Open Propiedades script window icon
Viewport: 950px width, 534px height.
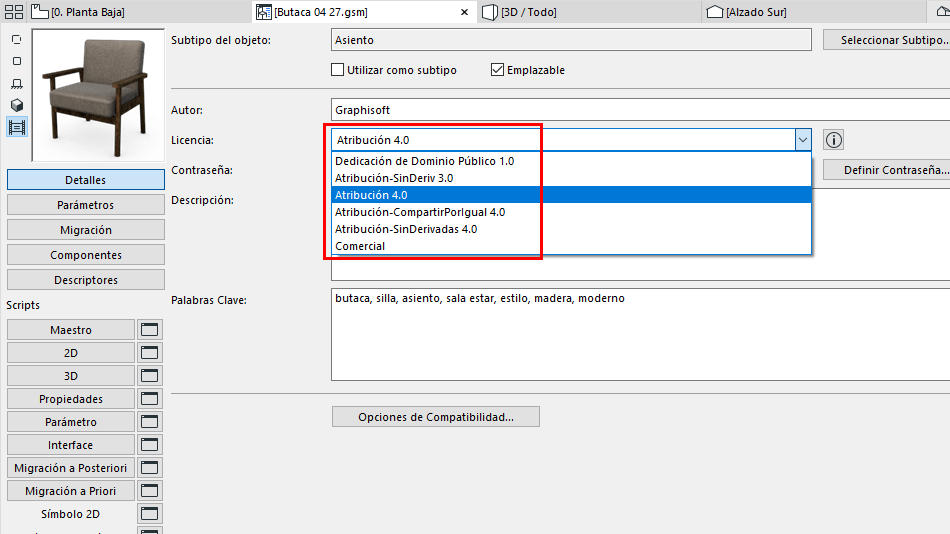click(150, 399)
